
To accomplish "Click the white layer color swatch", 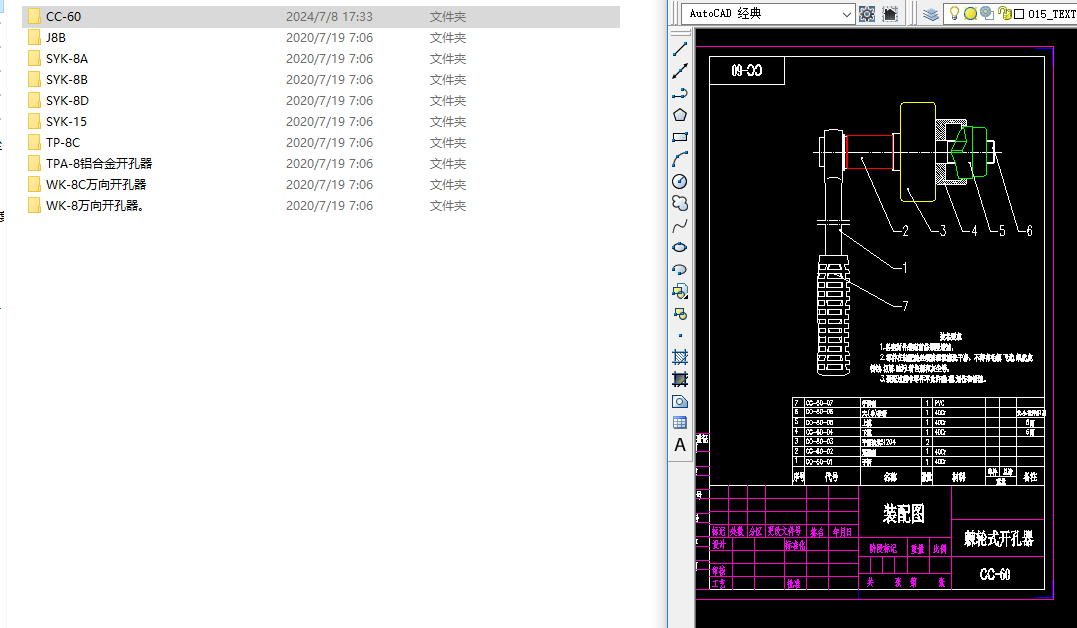I will pos(1019,15).
